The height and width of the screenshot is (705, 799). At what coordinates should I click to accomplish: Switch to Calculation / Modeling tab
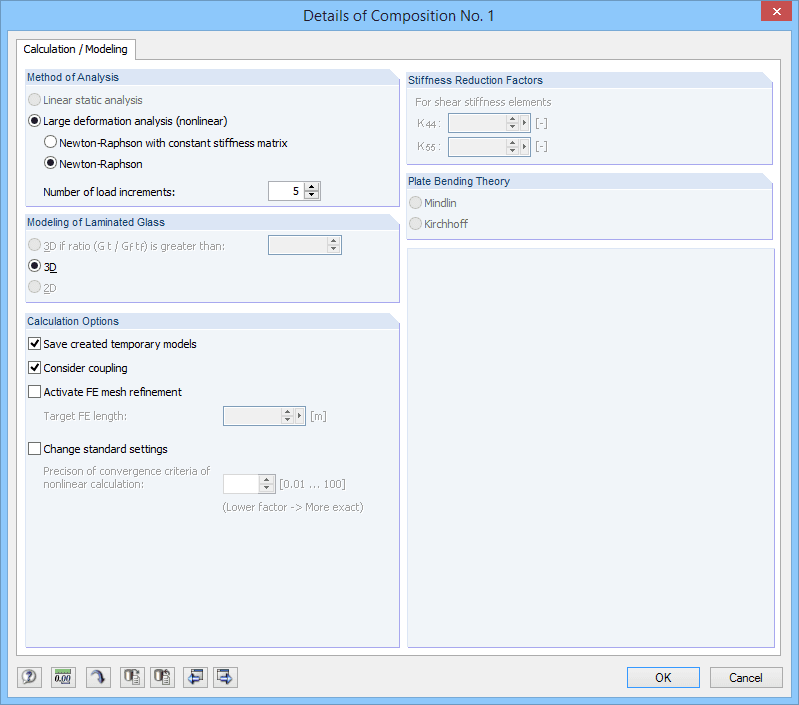point(75,49)
